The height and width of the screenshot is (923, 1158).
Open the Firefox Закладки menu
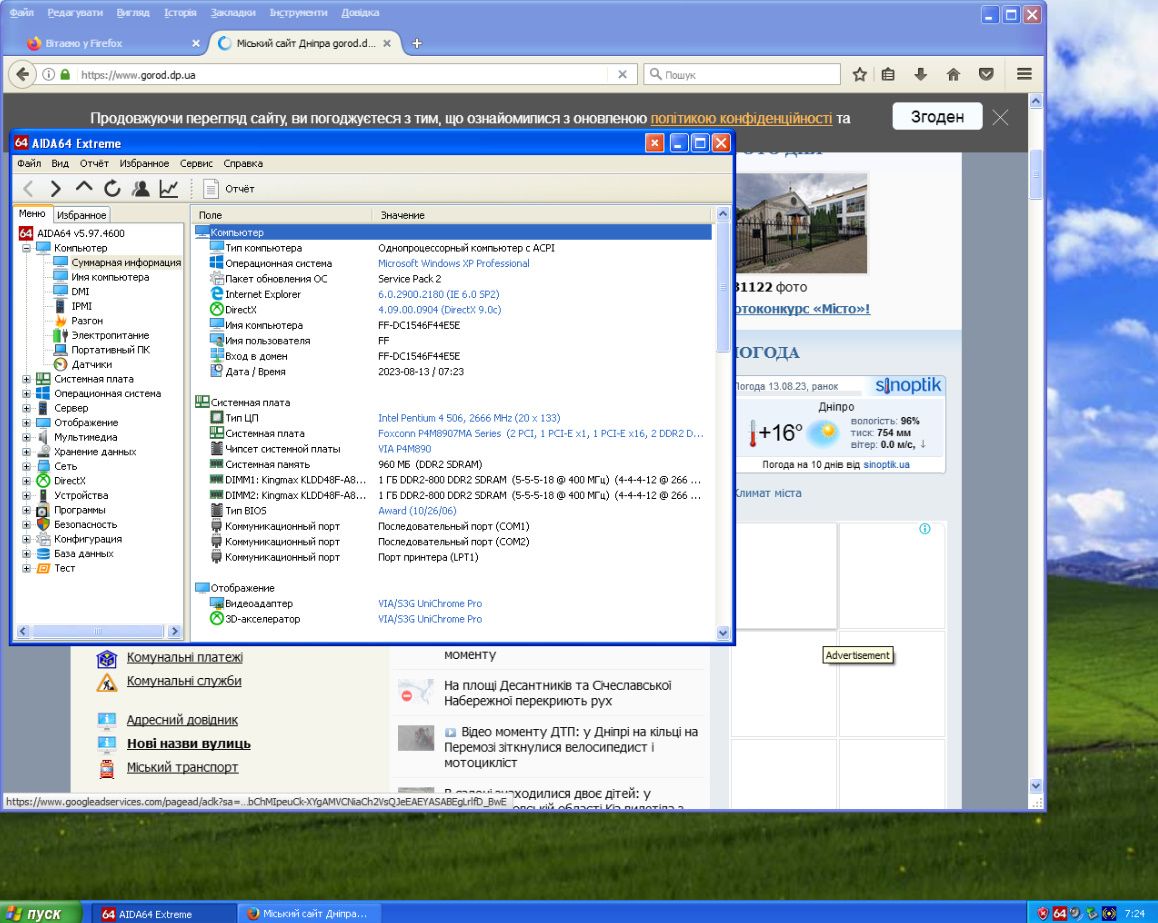tap(233, 13)
